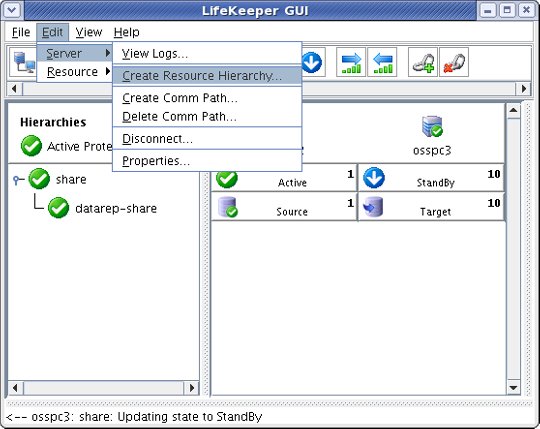Select Delete Comm Path... menu item
Viewport: 540px width, 429px height.
click(x=207, y=116)
